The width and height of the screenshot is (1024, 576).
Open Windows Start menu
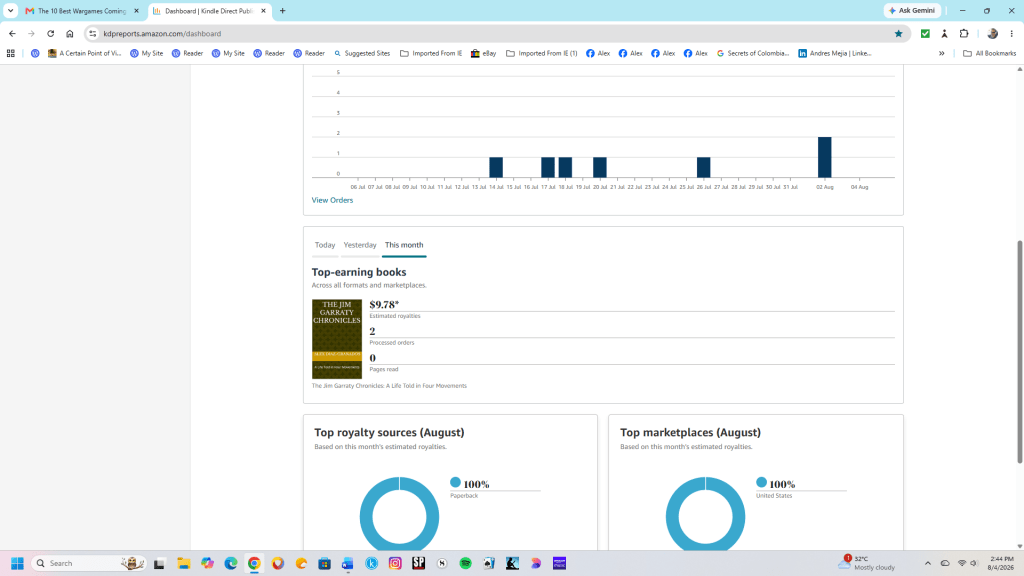coord(18,563)
